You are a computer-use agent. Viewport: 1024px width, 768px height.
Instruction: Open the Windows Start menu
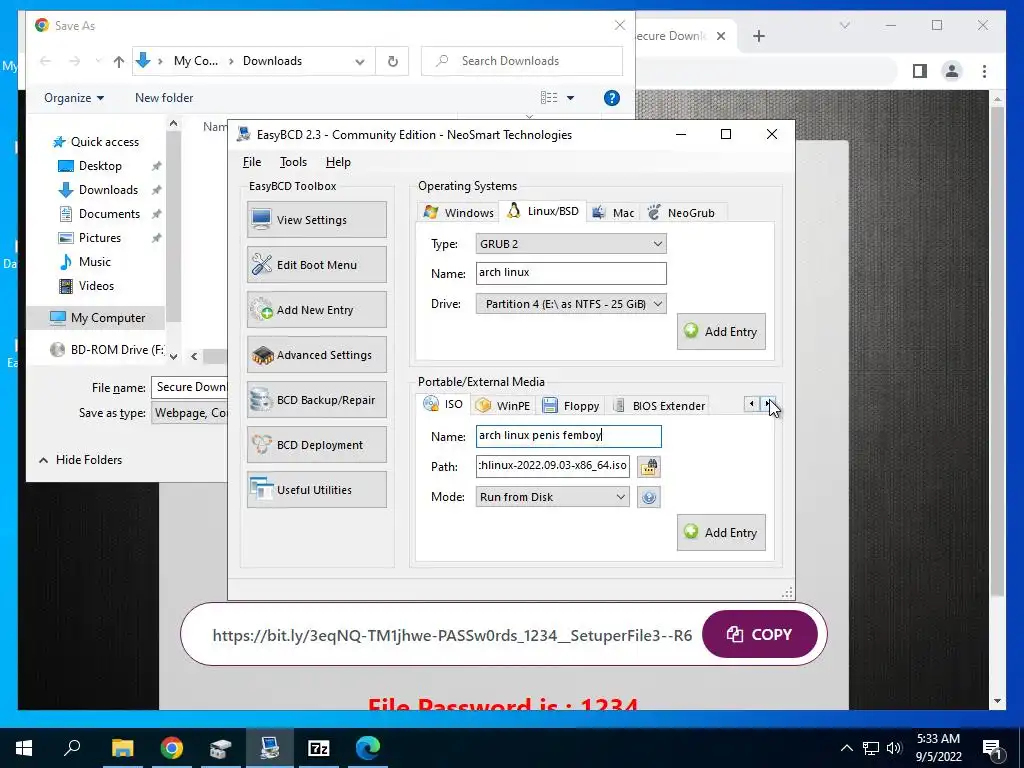24,748
